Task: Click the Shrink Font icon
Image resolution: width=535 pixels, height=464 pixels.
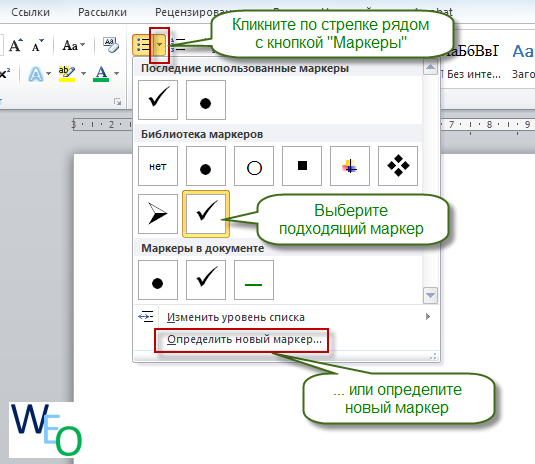Action: pyautogui.click(x=38, y=45)
